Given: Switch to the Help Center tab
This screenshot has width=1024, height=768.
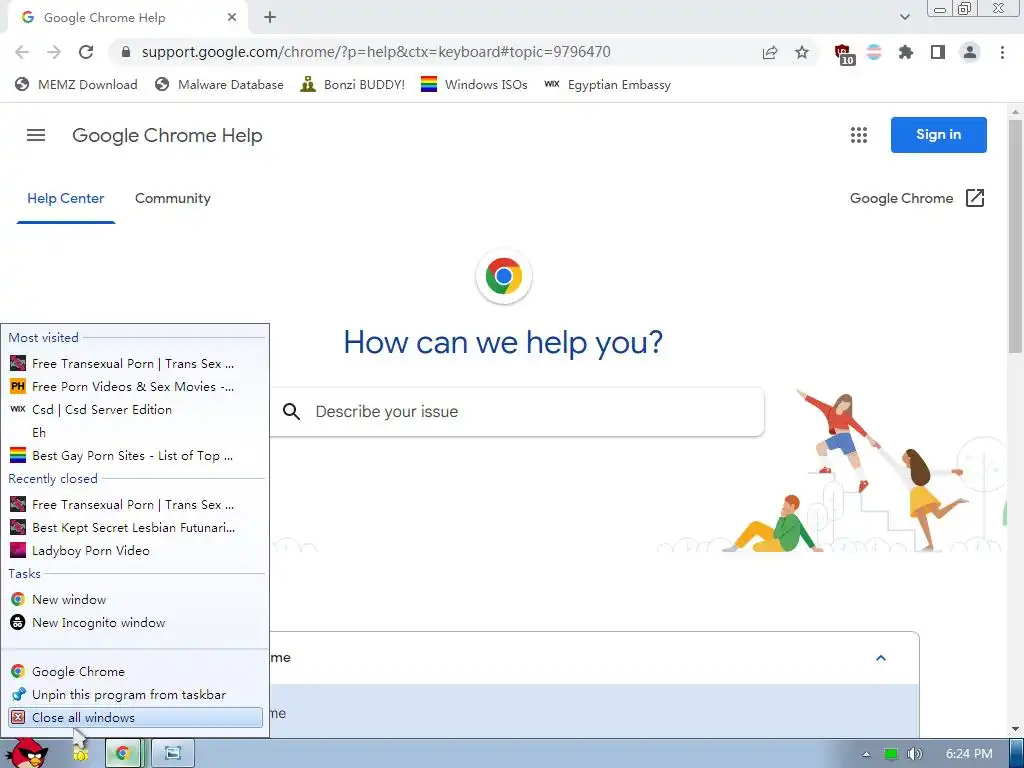Looking at the screenshot, I should (65, 199).
